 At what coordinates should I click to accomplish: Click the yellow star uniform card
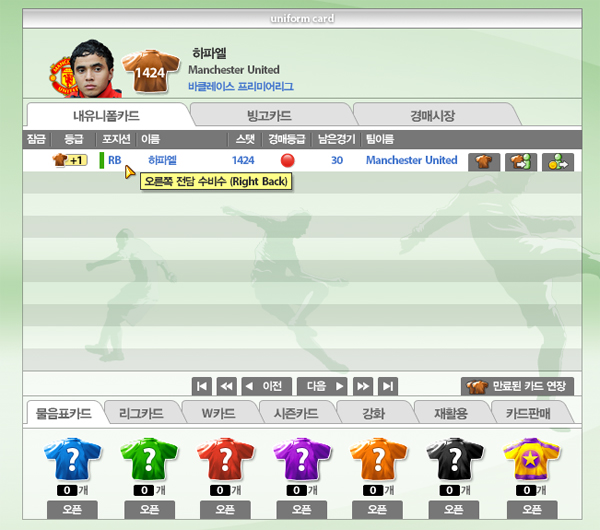click(532, 459)
